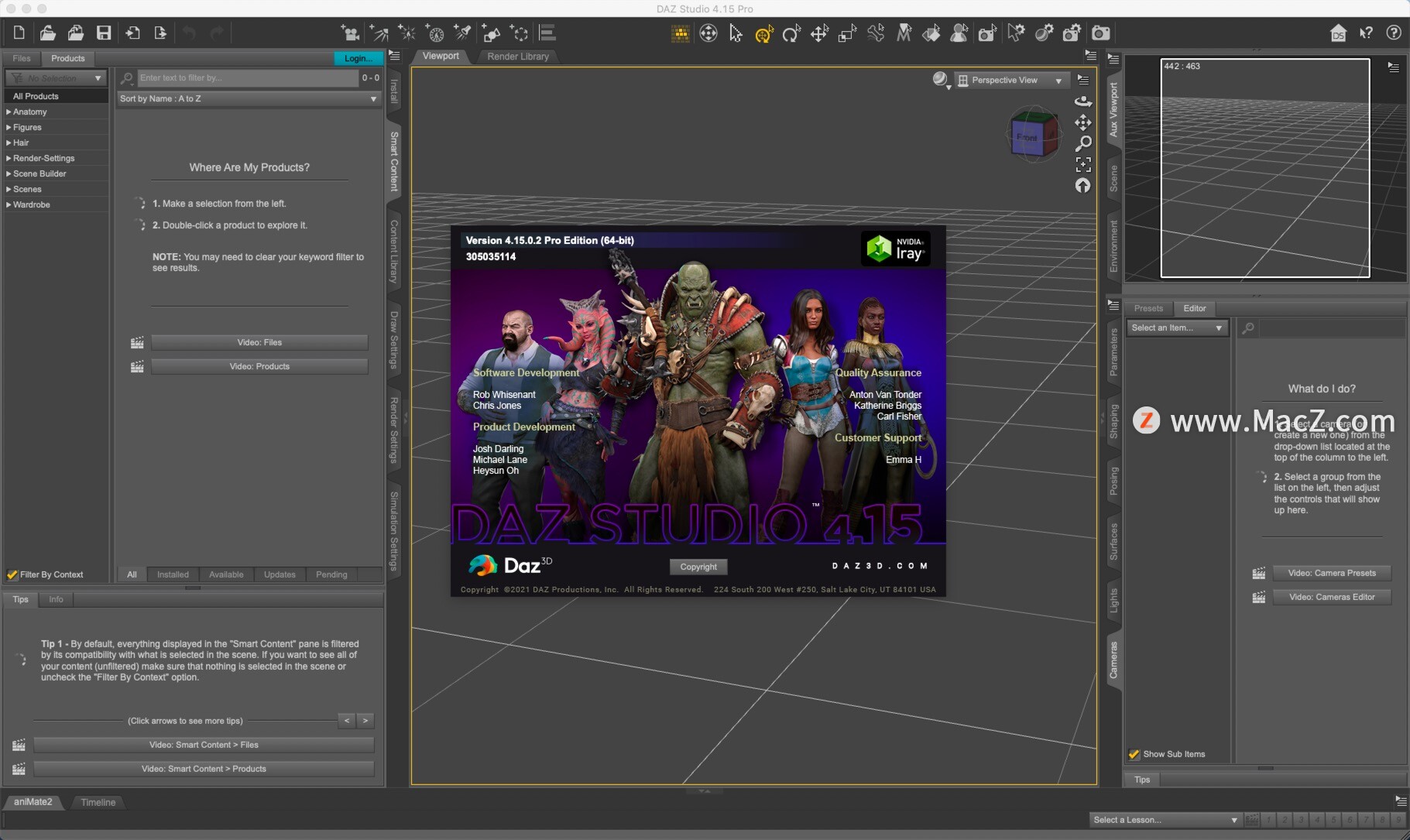This screenshot has width=1410, height=840.
Task: Toggle the Filter By Context checkbox
Action: (x=12, y=574)
